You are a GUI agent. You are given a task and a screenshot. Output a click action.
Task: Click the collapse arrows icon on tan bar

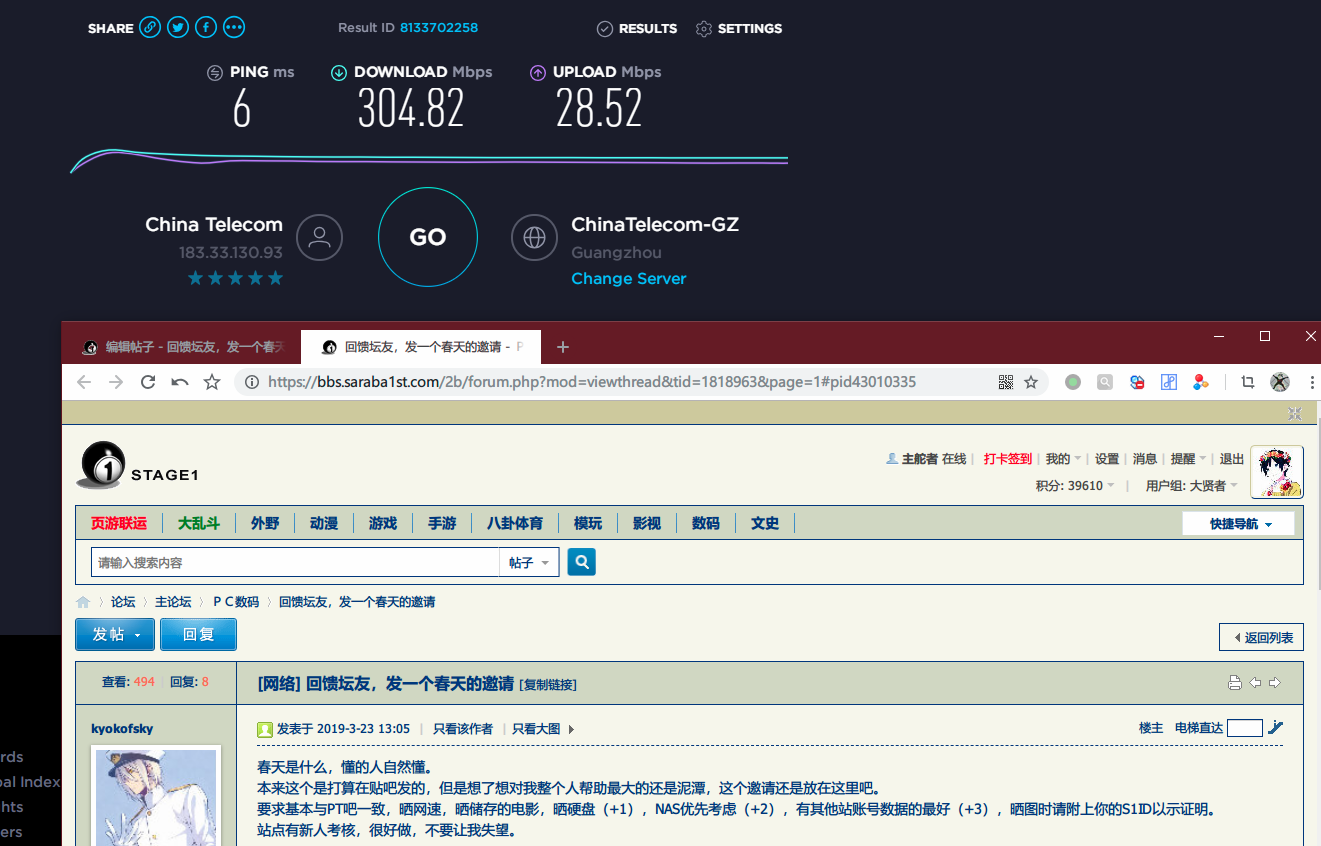[x=1295, y=413]
